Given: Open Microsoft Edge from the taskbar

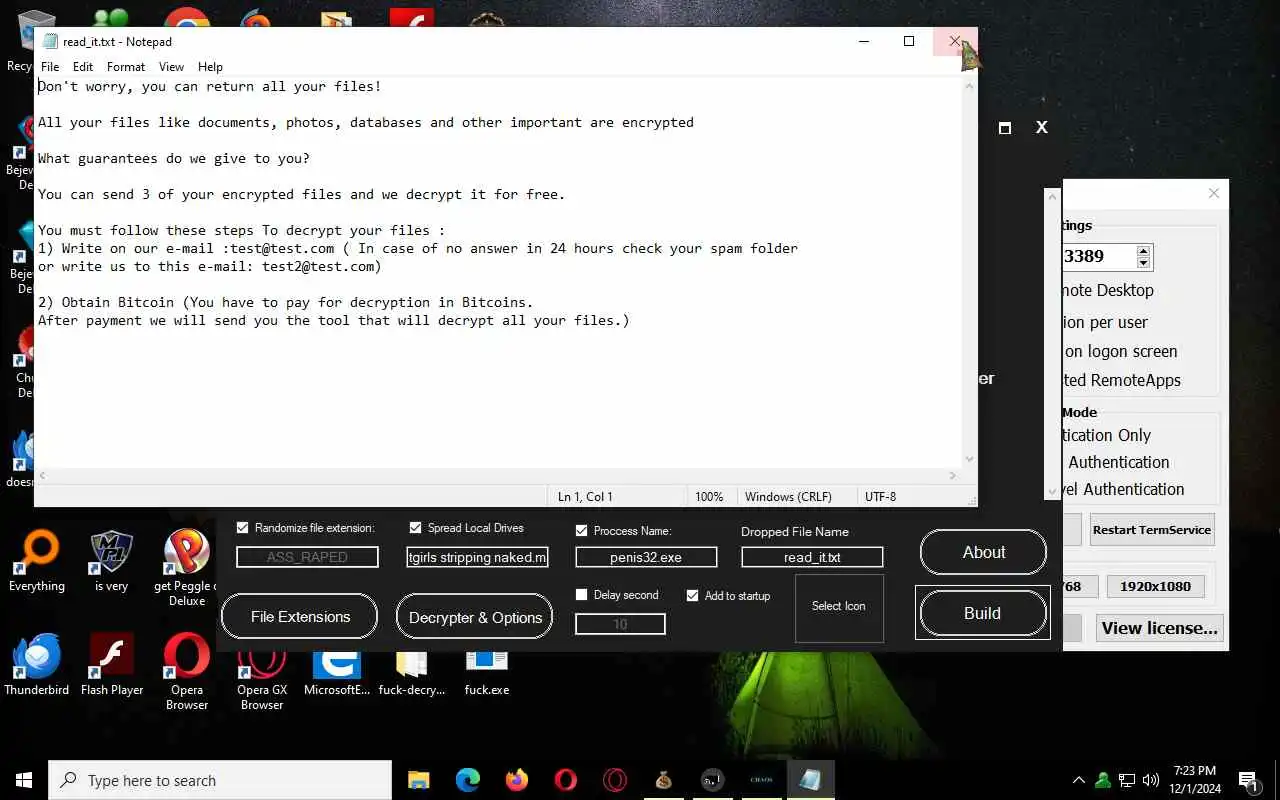Looking at the screenshot, I should (x=467, y=780).
